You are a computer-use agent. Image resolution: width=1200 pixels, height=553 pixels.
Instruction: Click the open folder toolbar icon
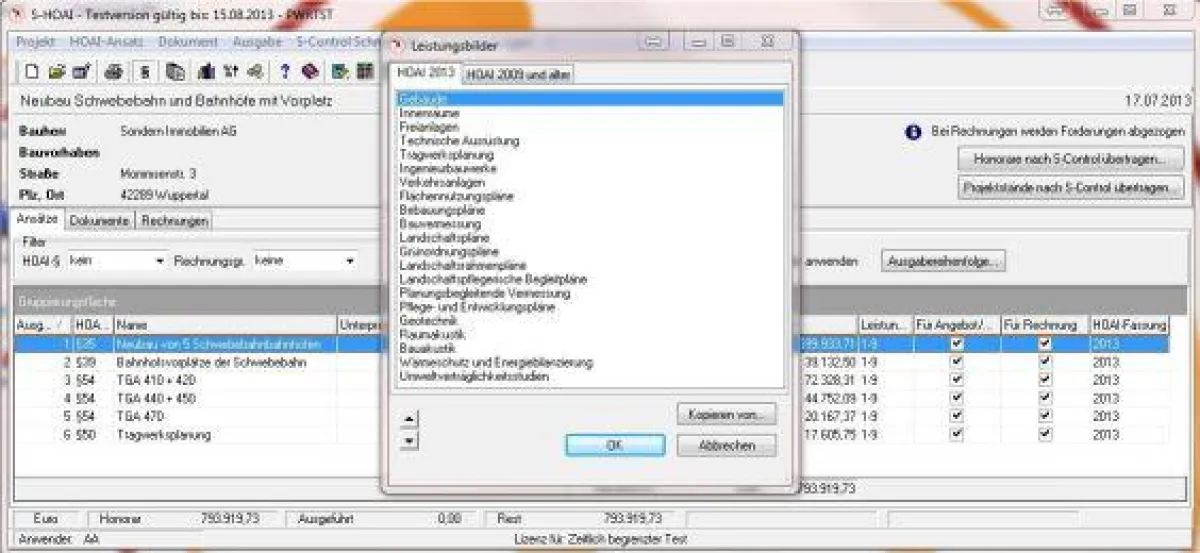pyautogui.click(x=57, y=71)
